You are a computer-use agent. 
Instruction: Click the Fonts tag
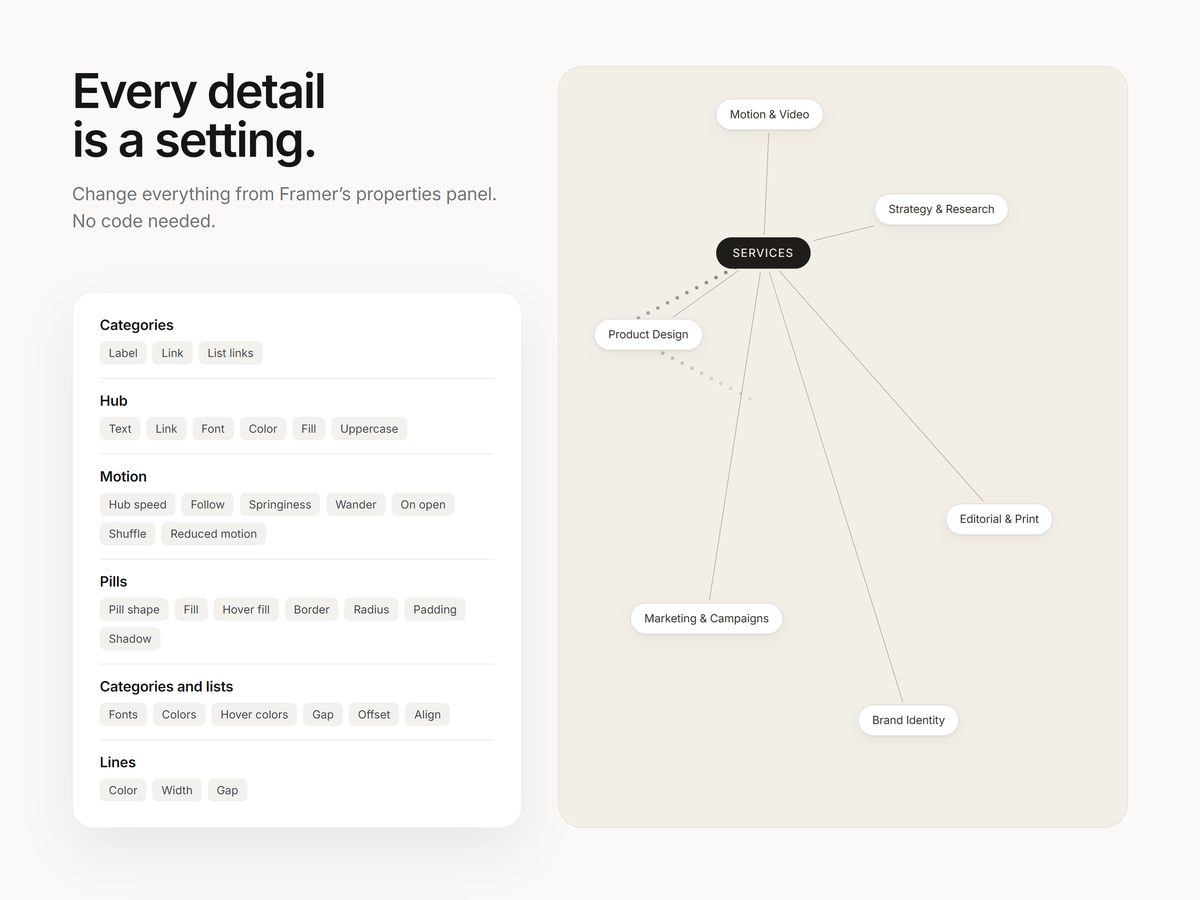123,715
